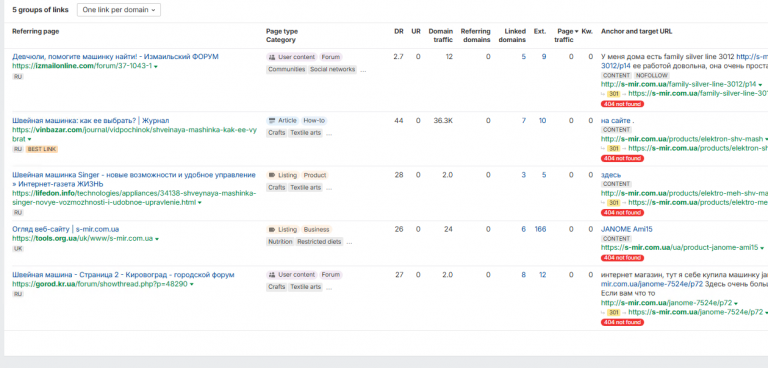Screen dimensions: 768x368
Task: Expand caret after s-mir.com.ua/janome-7524e/p72 target URL
Action: (736, 303)
